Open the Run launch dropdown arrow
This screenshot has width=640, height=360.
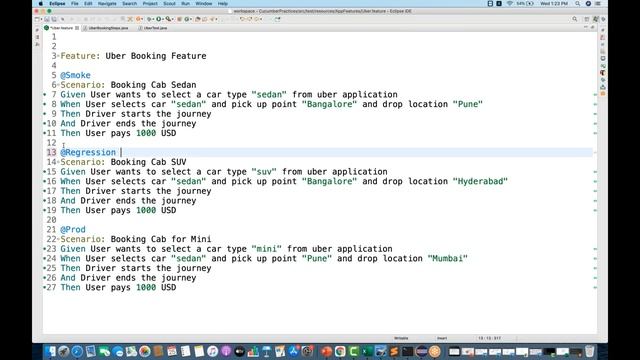pyautogui.click(x=162, y=19)
